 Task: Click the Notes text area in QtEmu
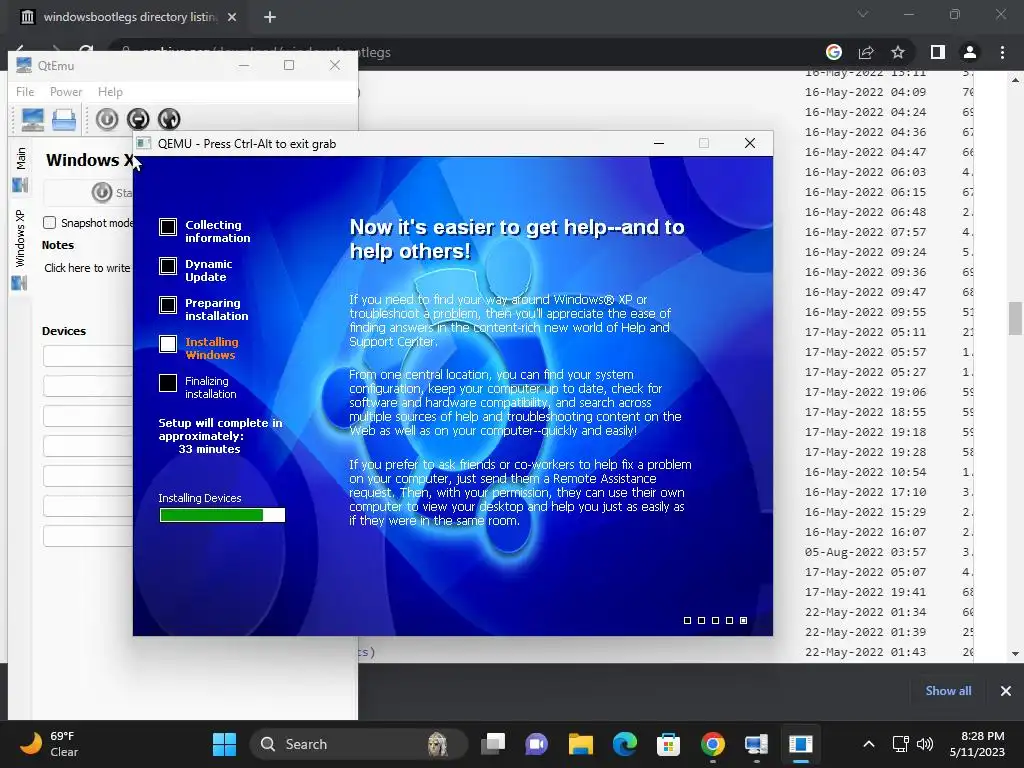(x=88, y=268)
